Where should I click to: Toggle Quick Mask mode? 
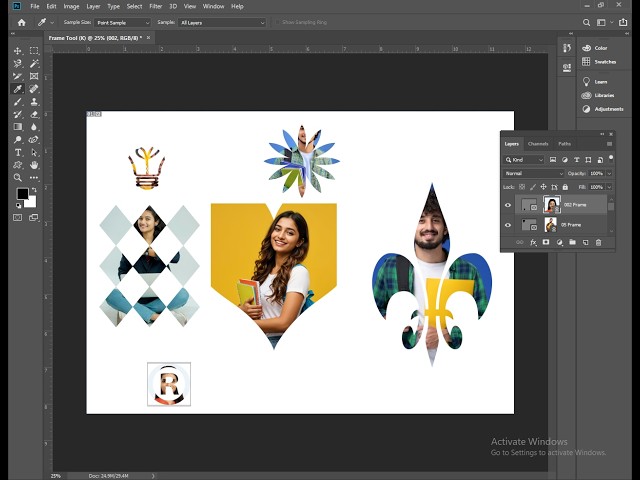(x=18, y=218)
